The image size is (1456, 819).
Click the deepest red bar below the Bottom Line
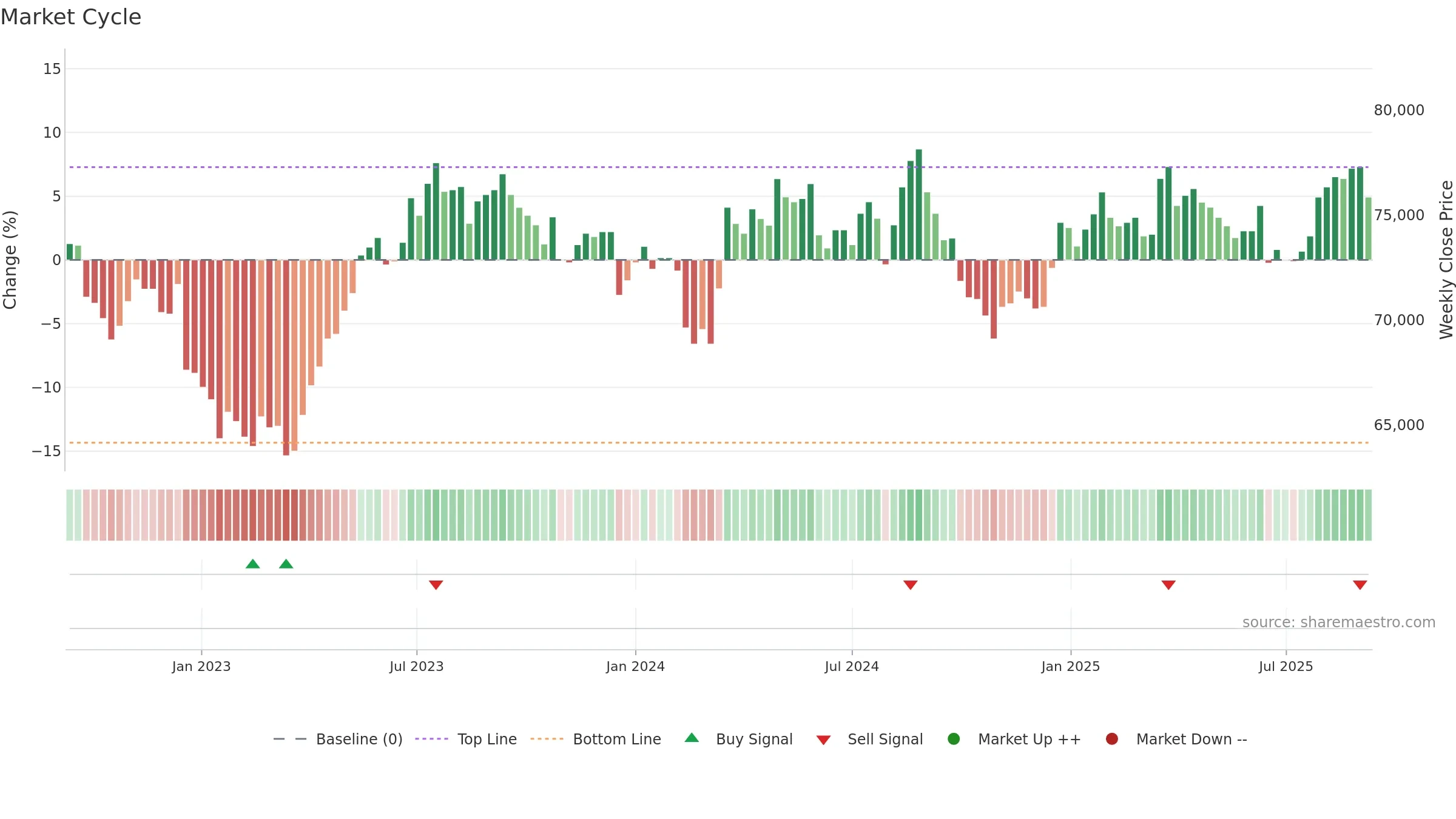[286, 358]
